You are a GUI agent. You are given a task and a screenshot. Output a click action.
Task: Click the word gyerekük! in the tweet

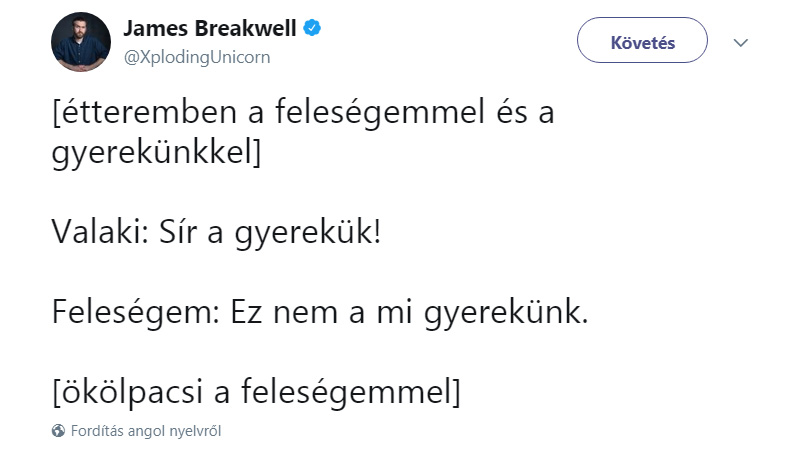click(x=308, y=234)
